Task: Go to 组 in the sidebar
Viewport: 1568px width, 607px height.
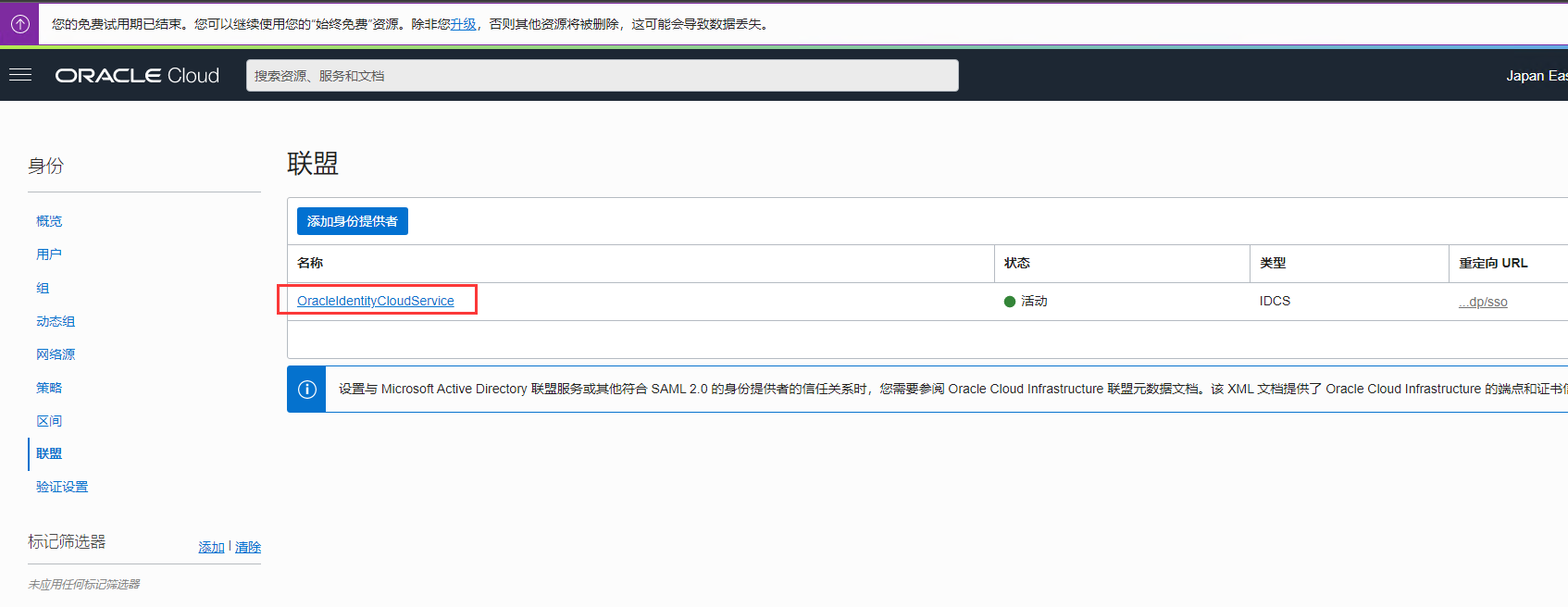Action: [43, 288]
